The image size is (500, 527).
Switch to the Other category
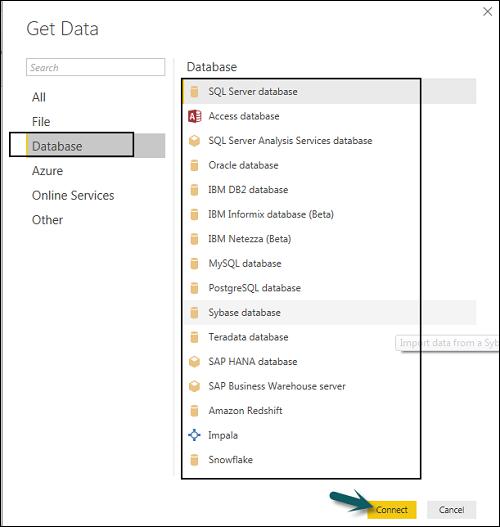(47, 220)
